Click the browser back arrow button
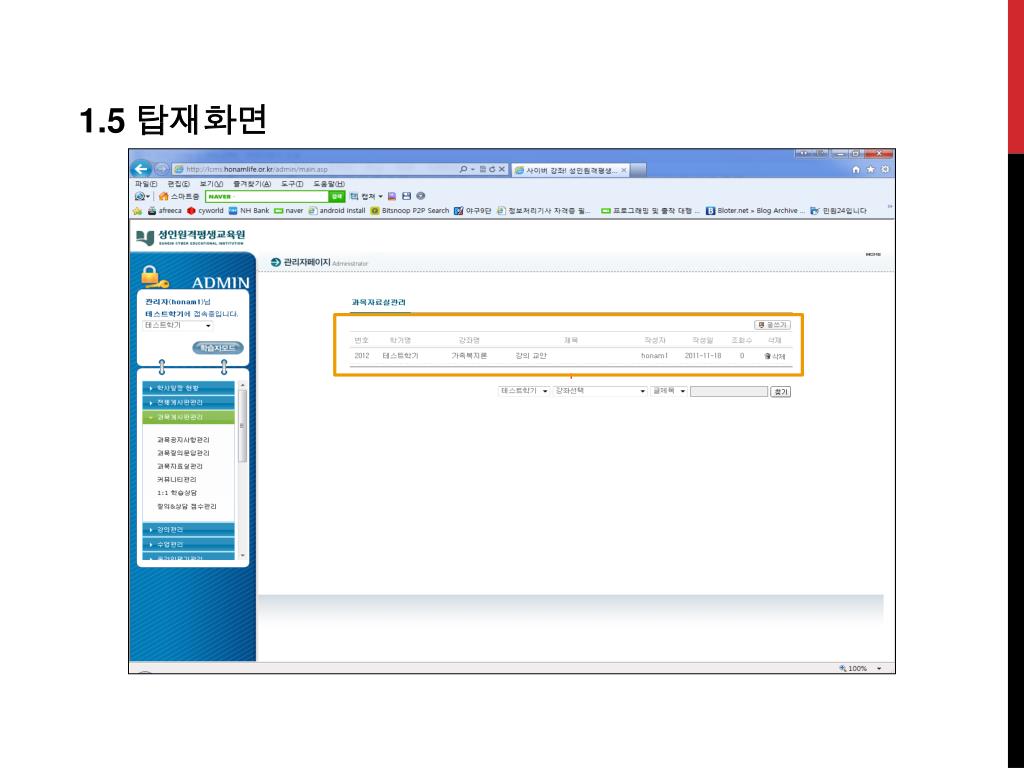Screen dimensions: 1024x768 (141, 169)
